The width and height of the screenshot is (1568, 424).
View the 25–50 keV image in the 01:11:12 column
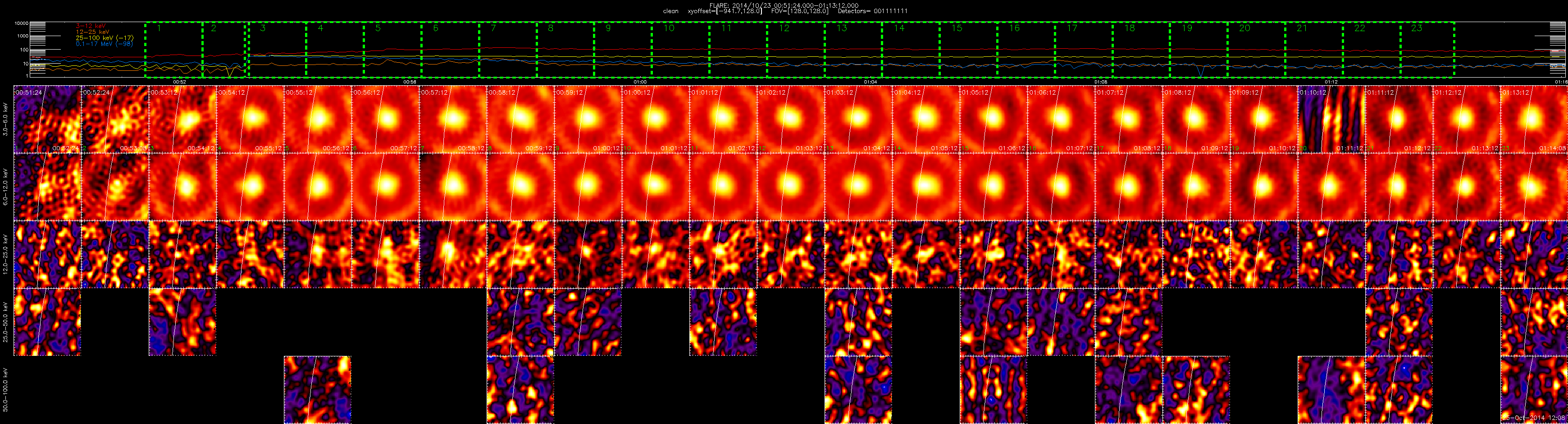click(x=1399, y=322)
